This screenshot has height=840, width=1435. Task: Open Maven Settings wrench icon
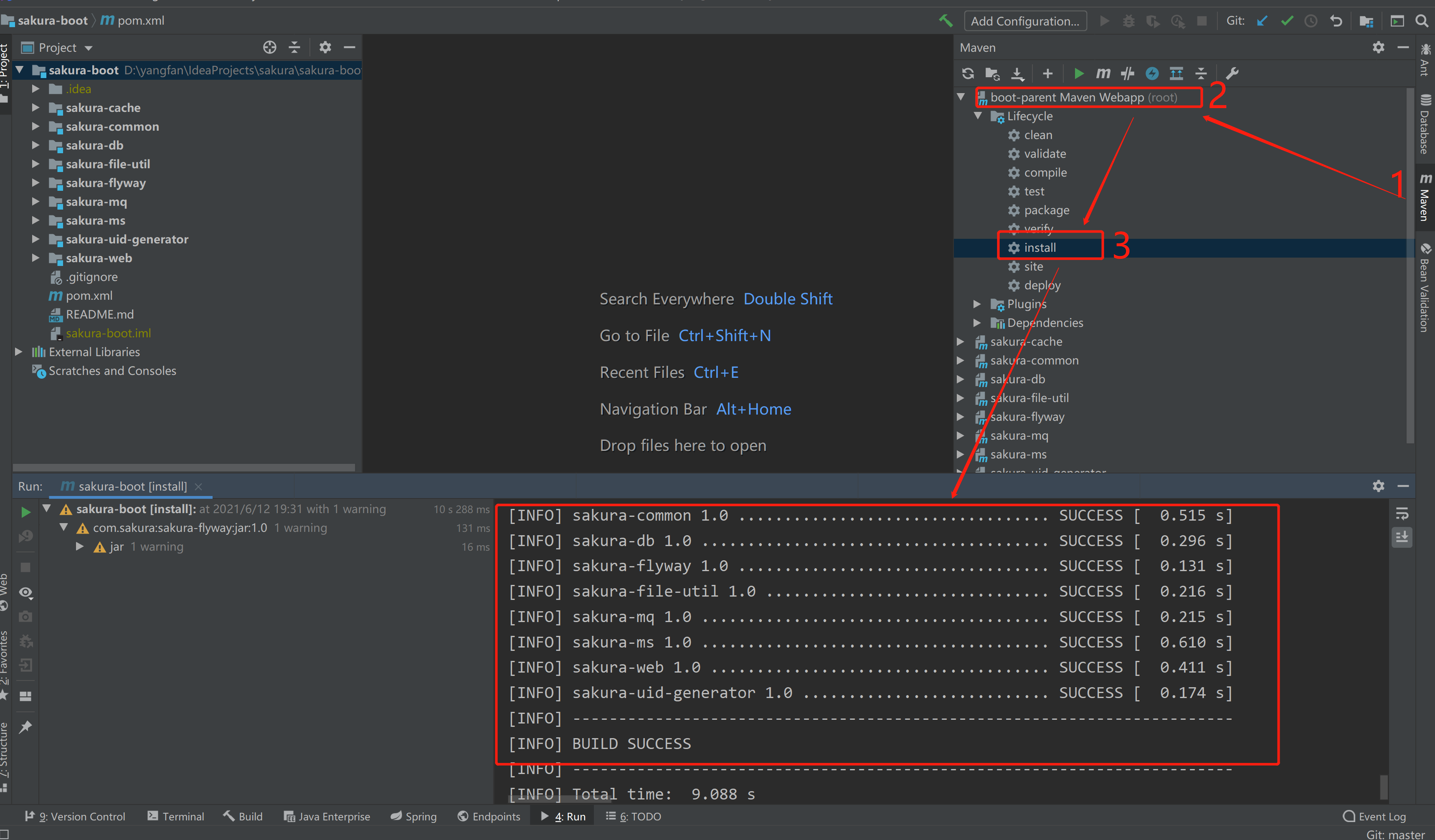[1232, 73]
